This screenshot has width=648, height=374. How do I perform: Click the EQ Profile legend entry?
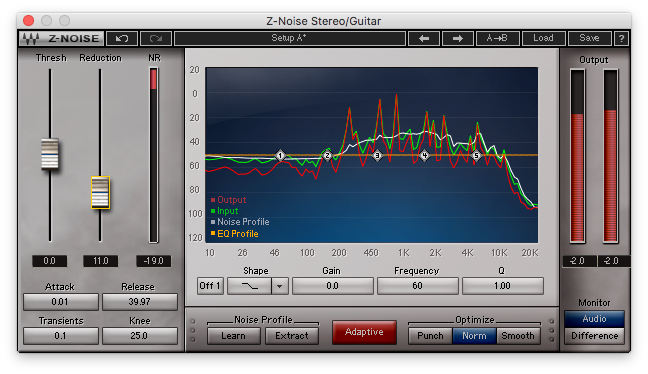[x=234, y=234]
